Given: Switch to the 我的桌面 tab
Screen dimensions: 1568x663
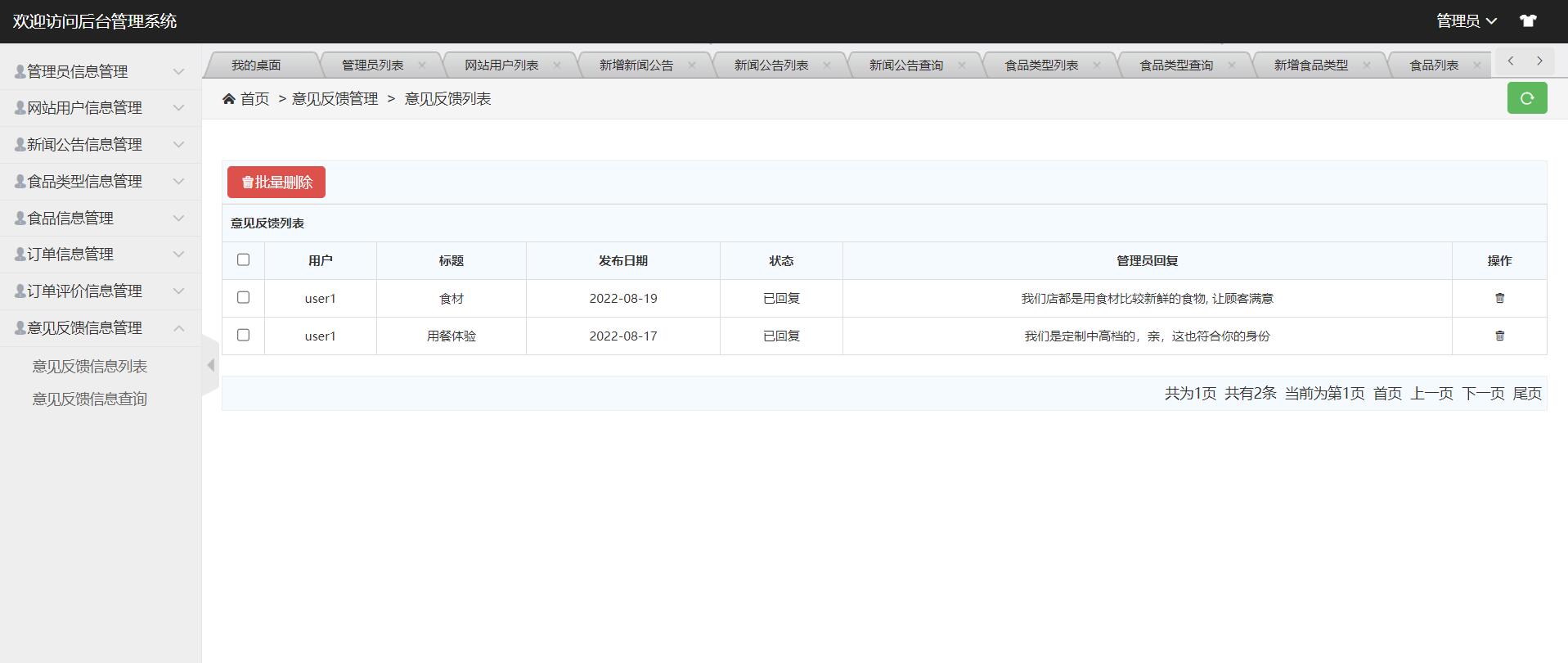Looking at the screenshot, I should tap(256, 65).
